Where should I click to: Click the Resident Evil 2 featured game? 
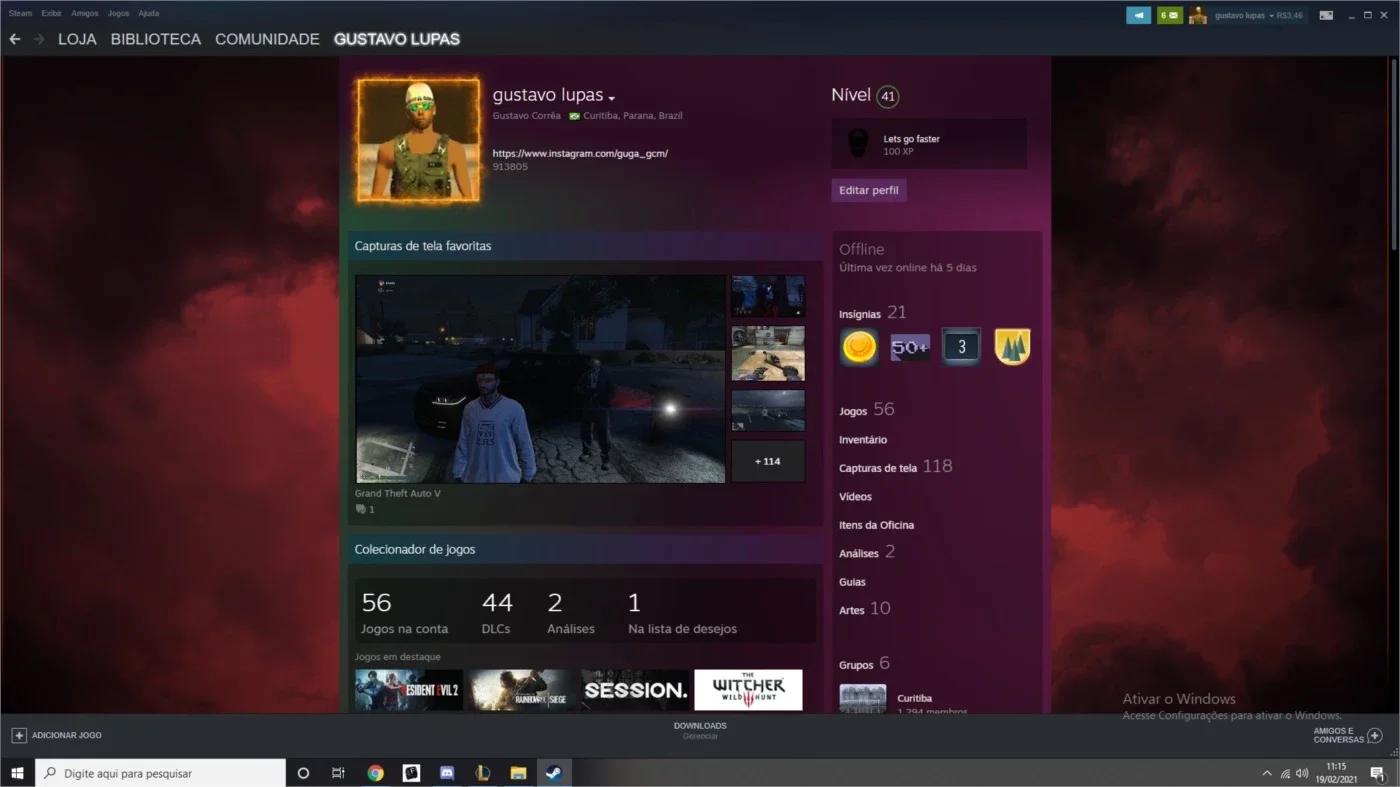(x=409, y=690)
